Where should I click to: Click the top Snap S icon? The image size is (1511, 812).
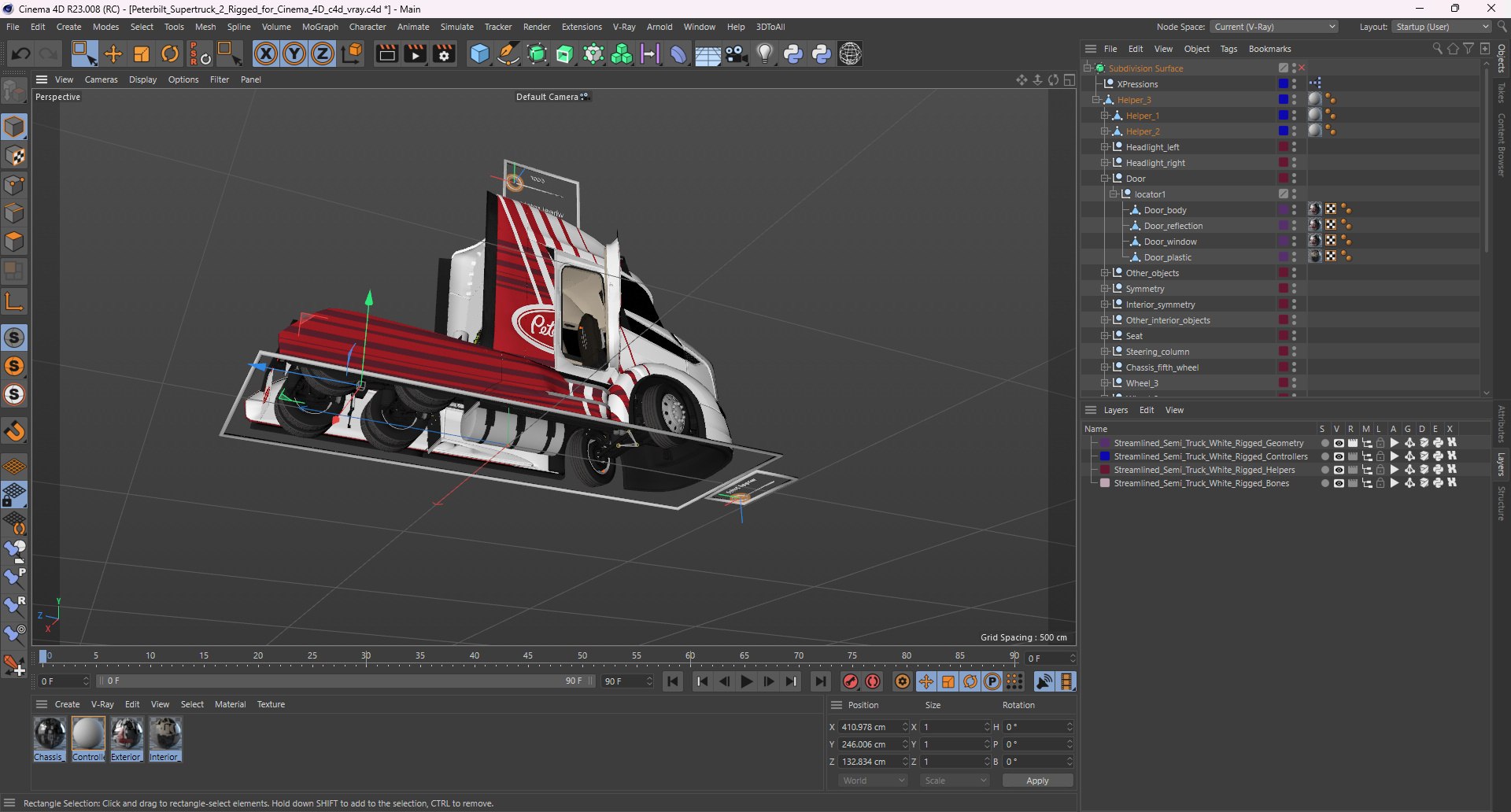tap(14, 338)
